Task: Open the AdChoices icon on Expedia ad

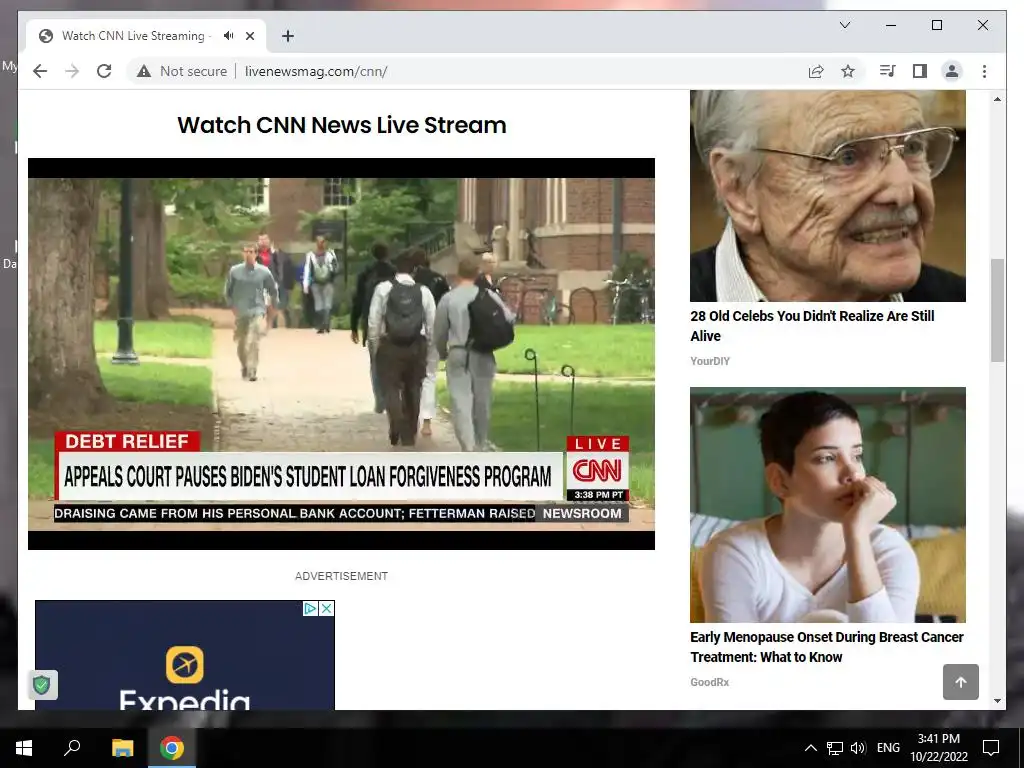Action: [x=310, y=609]
